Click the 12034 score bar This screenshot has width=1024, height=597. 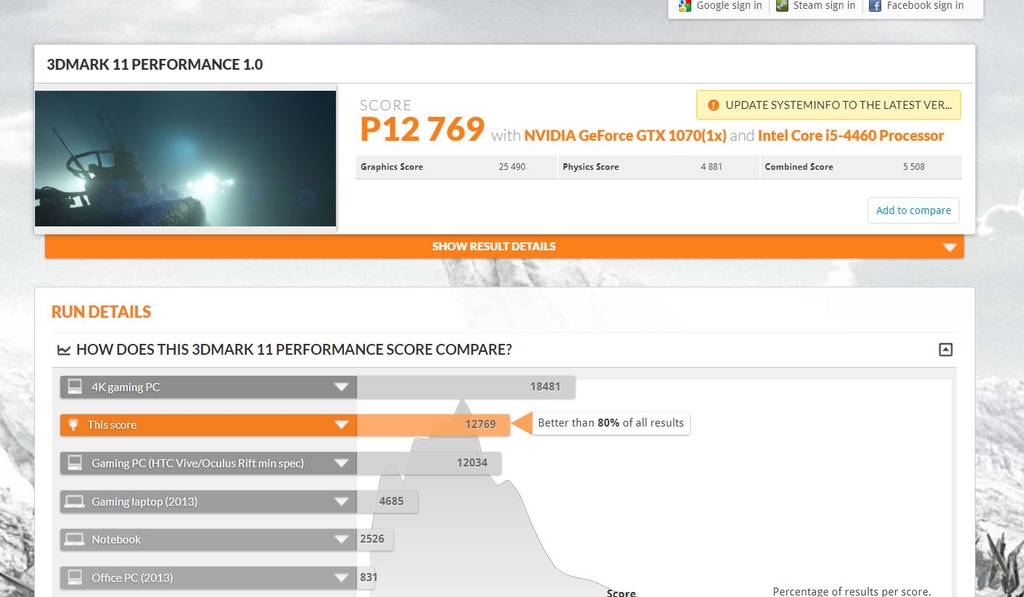(x=429, y=463)
